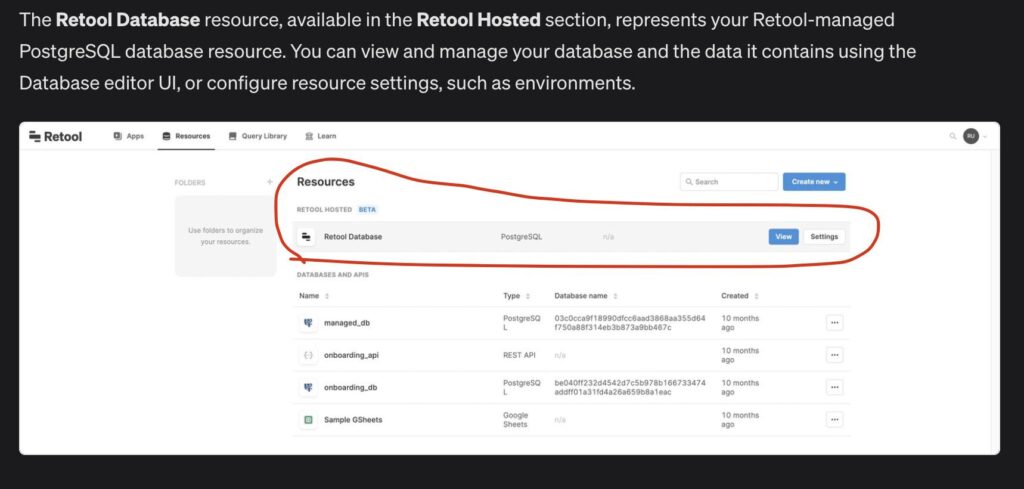The width and height of the screenshot is (1024, 489).
Task: Open more options for onboarding_db
Action: click(834, 387)
